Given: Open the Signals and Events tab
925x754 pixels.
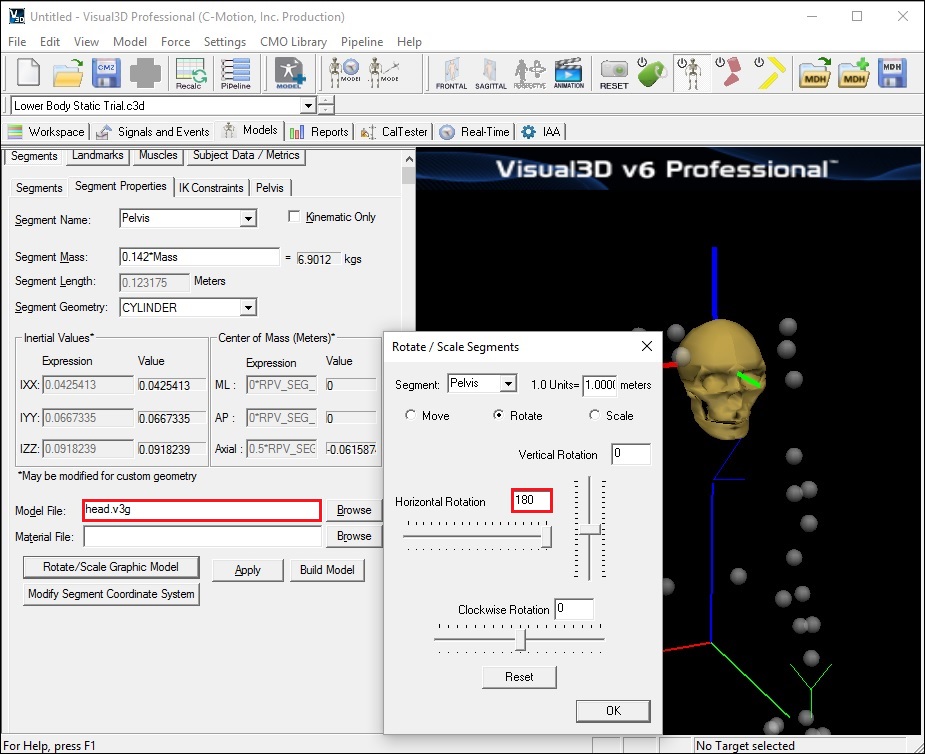Looking at the screenshot, I should [x=153, y=132].
